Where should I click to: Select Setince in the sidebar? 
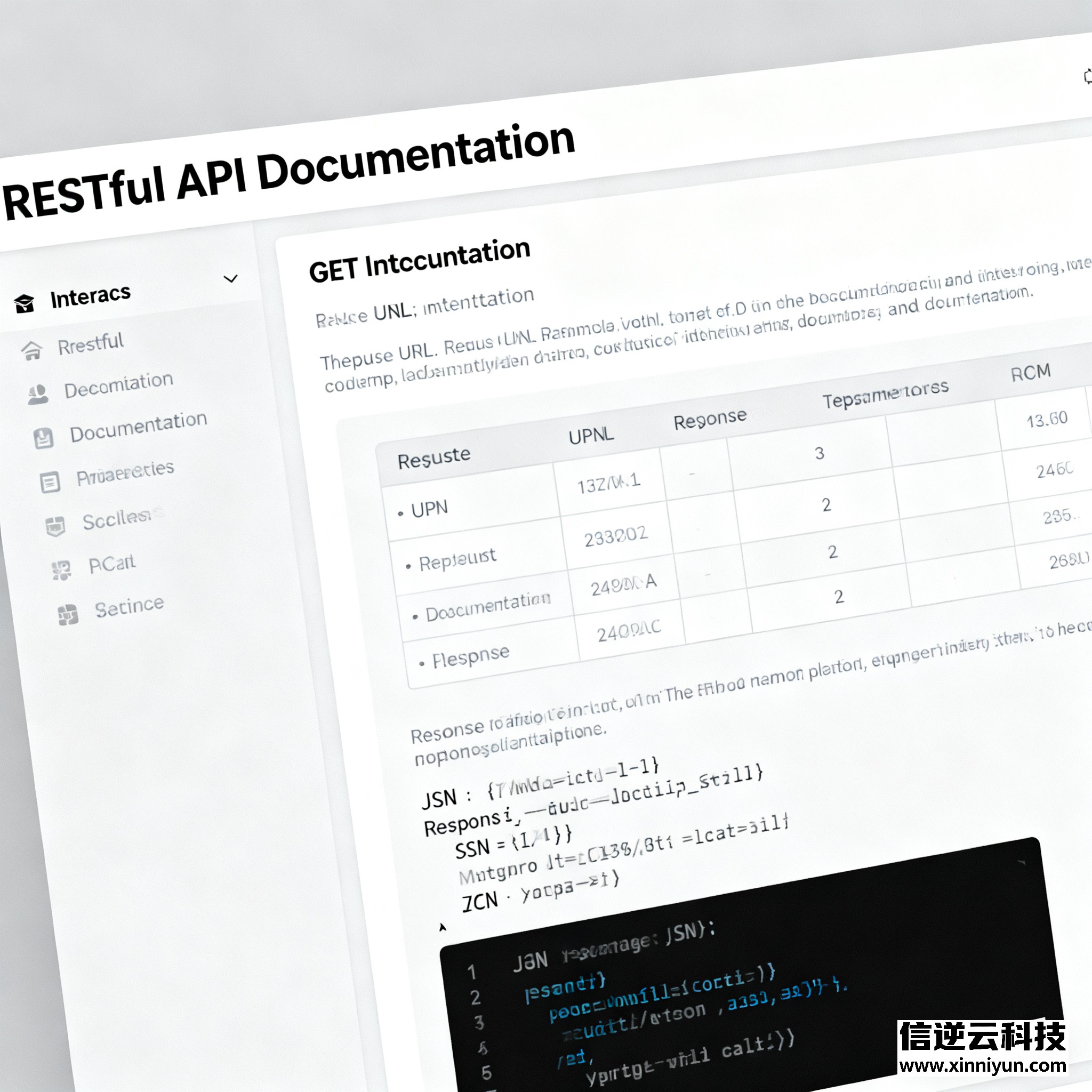[129, 608]
